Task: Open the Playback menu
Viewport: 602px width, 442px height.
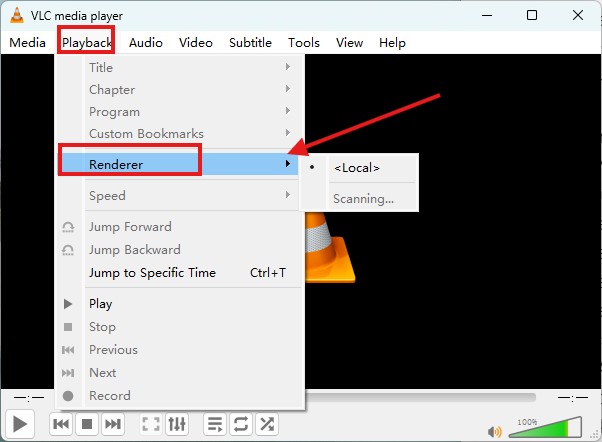Action: (x=87, y=43)
